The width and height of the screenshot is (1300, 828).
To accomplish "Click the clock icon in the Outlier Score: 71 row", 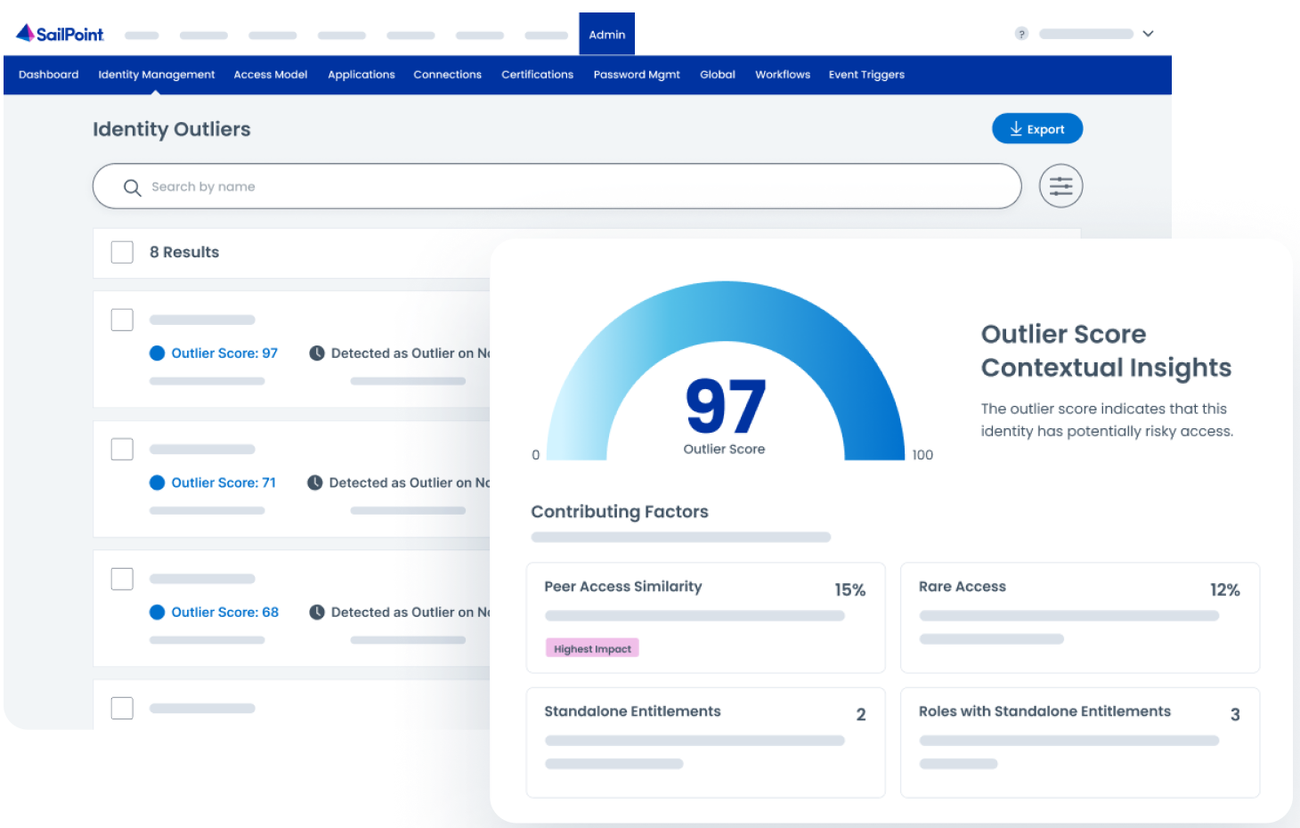I will pos(315,483).
